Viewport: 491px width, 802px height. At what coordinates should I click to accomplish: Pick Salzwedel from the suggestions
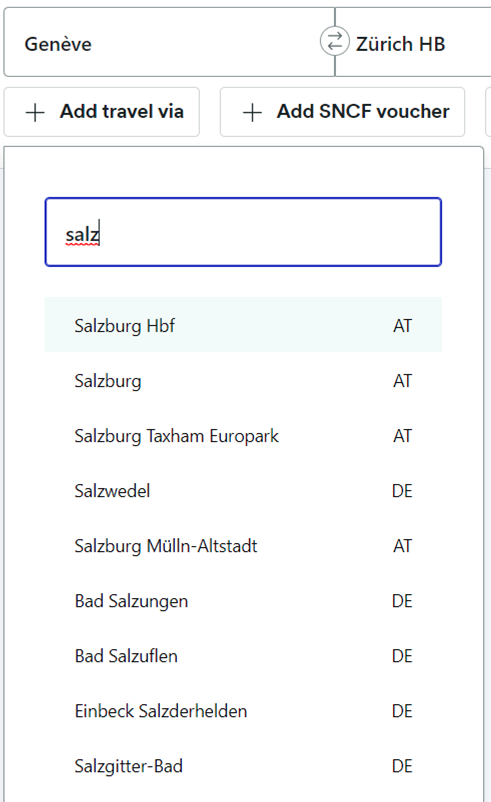pos(243,491)
